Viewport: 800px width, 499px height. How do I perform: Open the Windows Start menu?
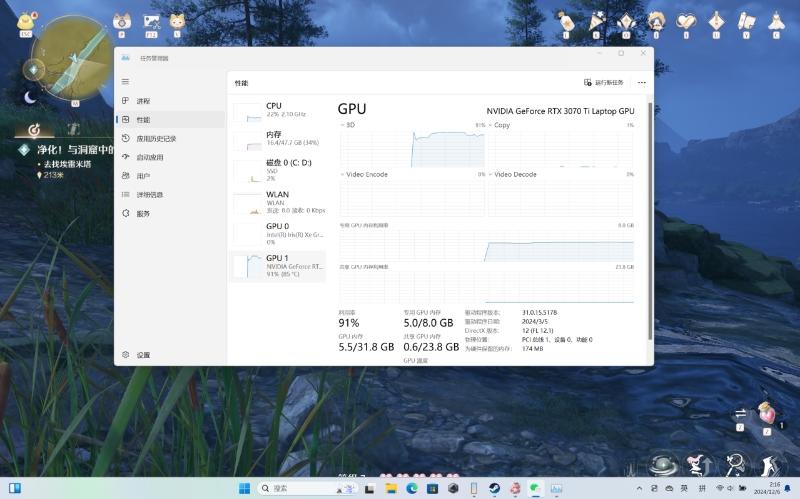[244, 488]
